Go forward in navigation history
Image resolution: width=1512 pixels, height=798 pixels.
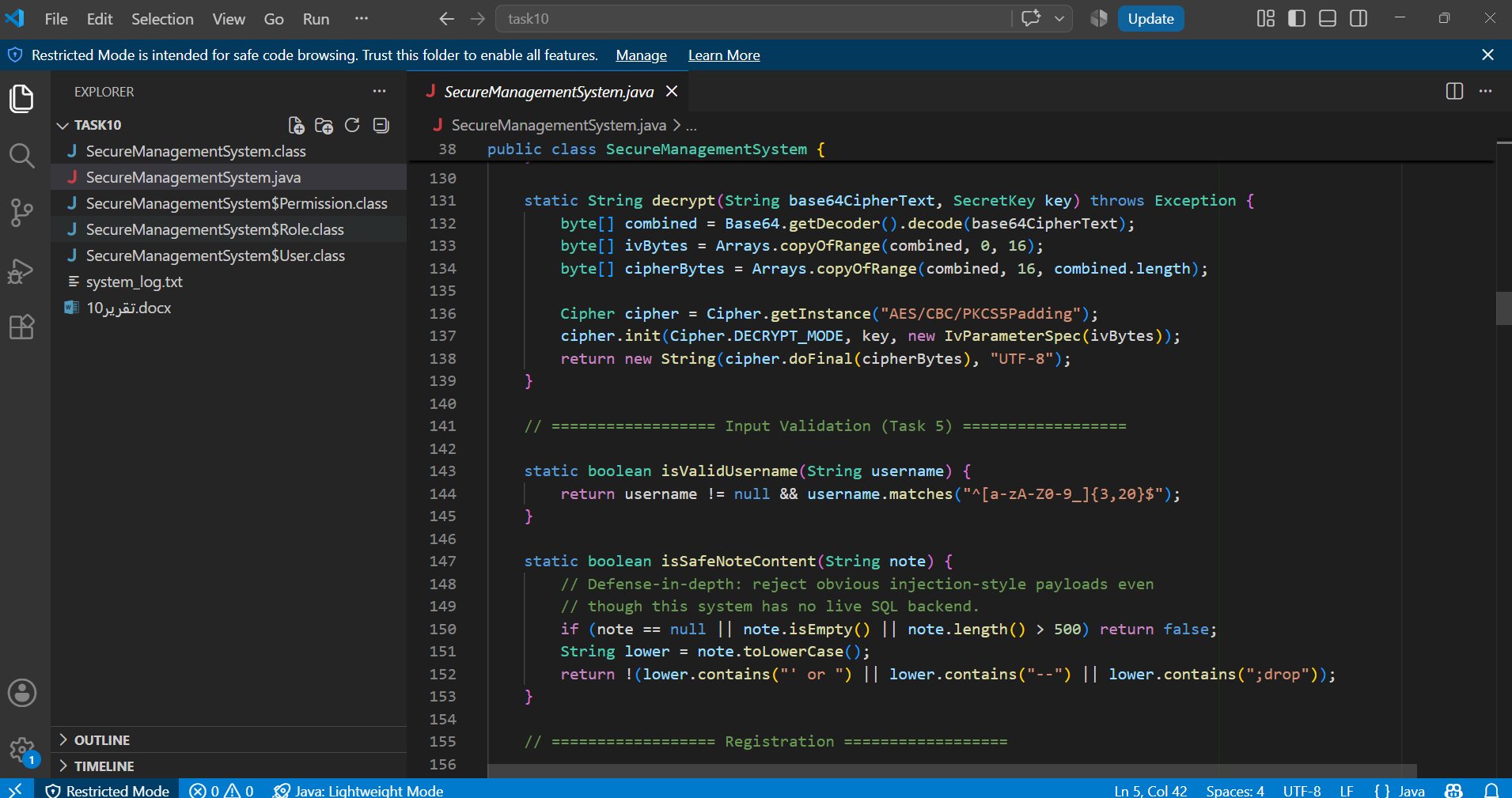pos(477,18)
